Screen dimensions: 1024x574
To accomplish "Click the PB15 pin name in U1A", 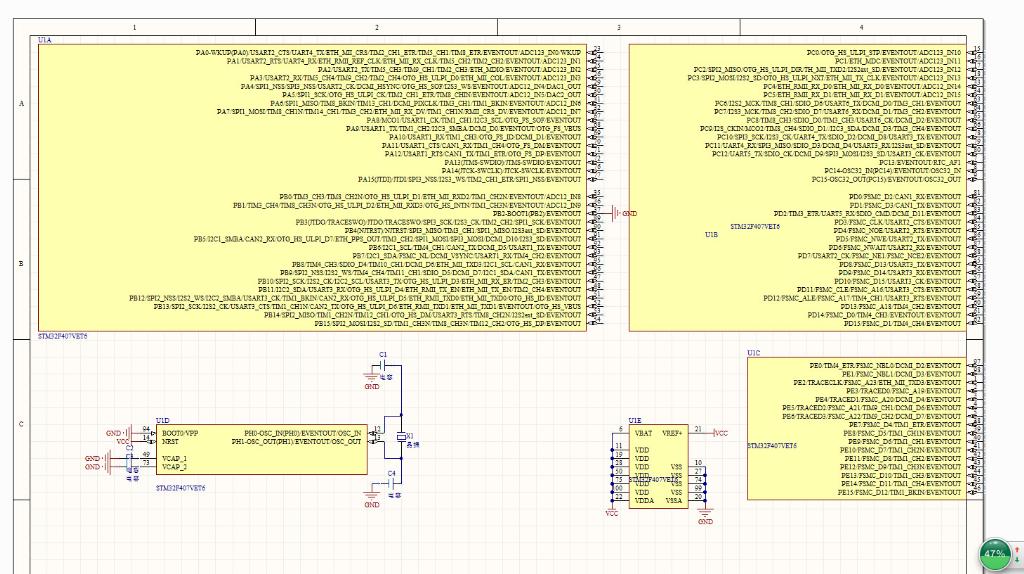I will [x=447, y=324].
